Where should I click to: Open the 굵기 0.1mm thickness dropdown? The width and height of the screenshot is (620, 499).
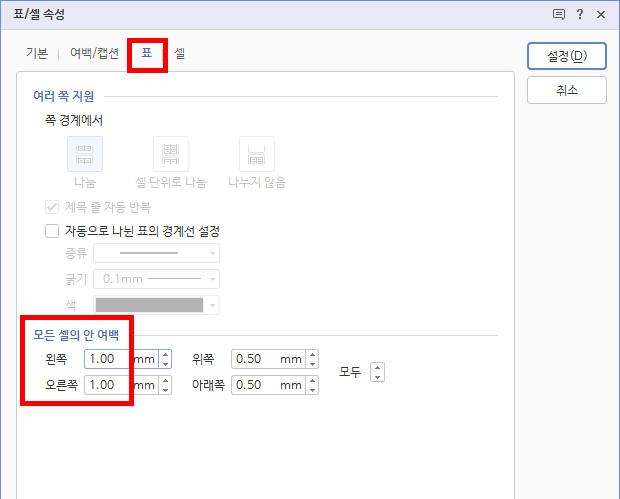point(156,279)
